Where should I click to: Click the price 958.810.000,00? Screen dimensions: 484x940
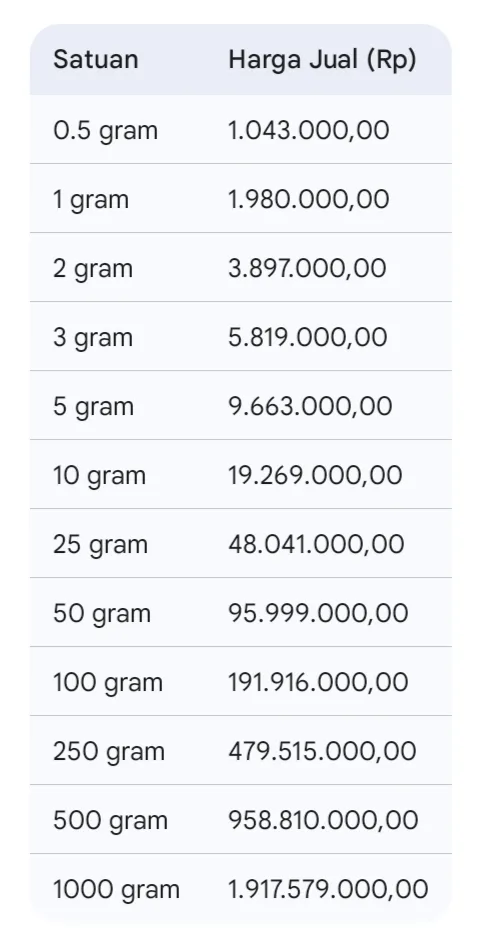tap(323, 820)
